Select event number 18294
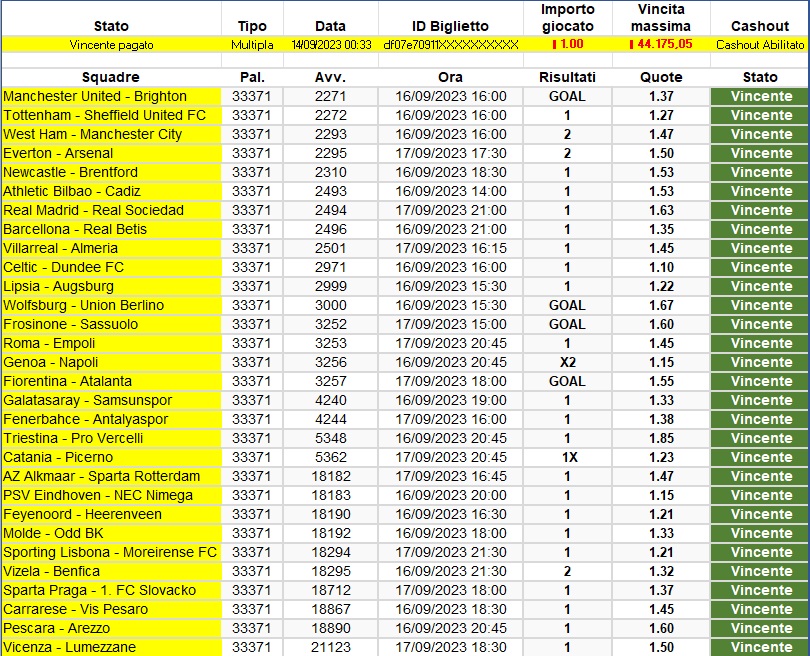 (331, 553)
